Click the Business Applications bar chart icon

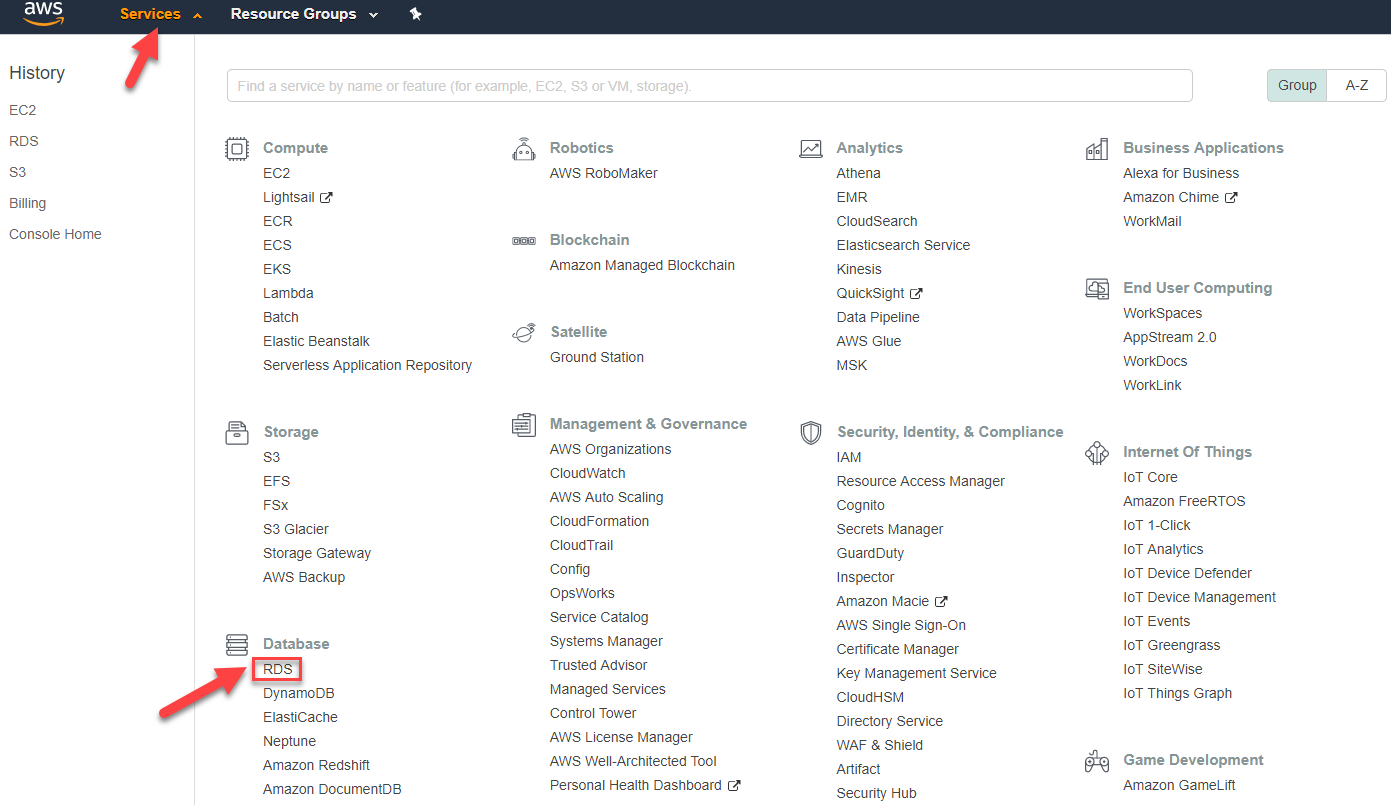(x=1097, y=149)
